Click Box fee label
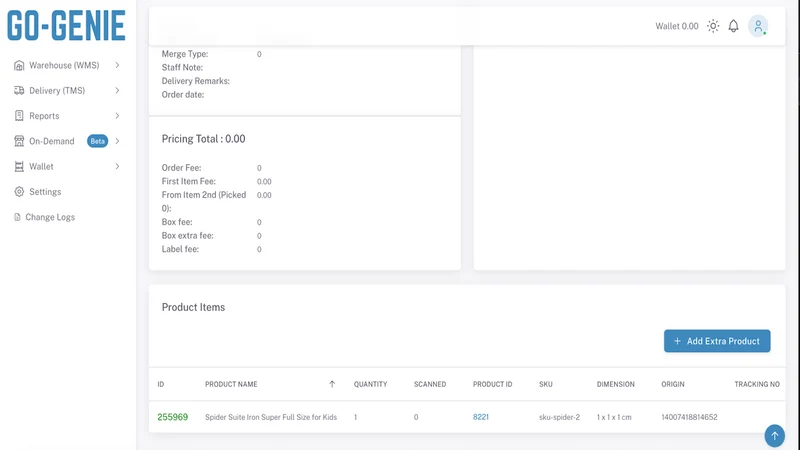This screenshot has width=800, height=450. 177,222
